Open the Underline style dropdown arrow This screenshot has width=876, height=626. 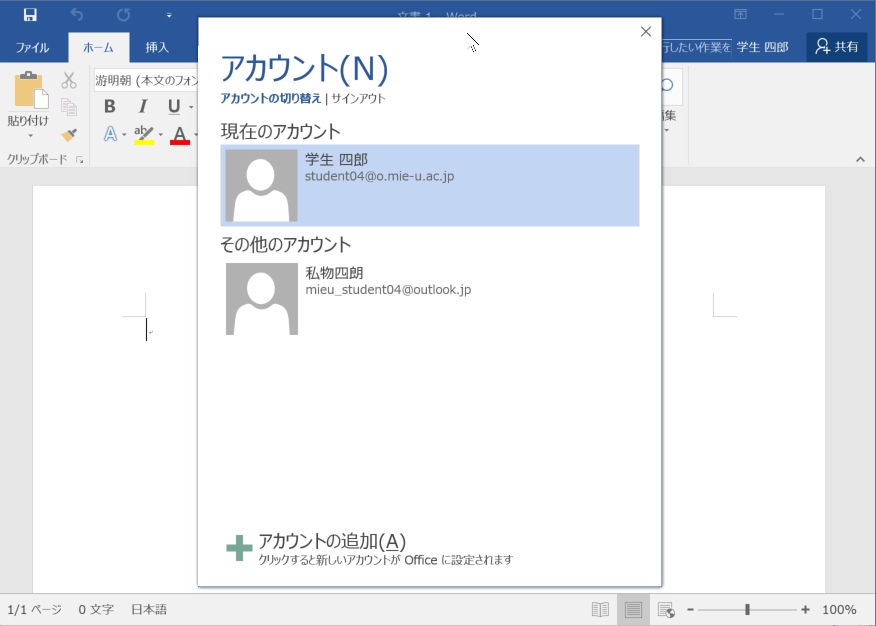pos(191,107)
